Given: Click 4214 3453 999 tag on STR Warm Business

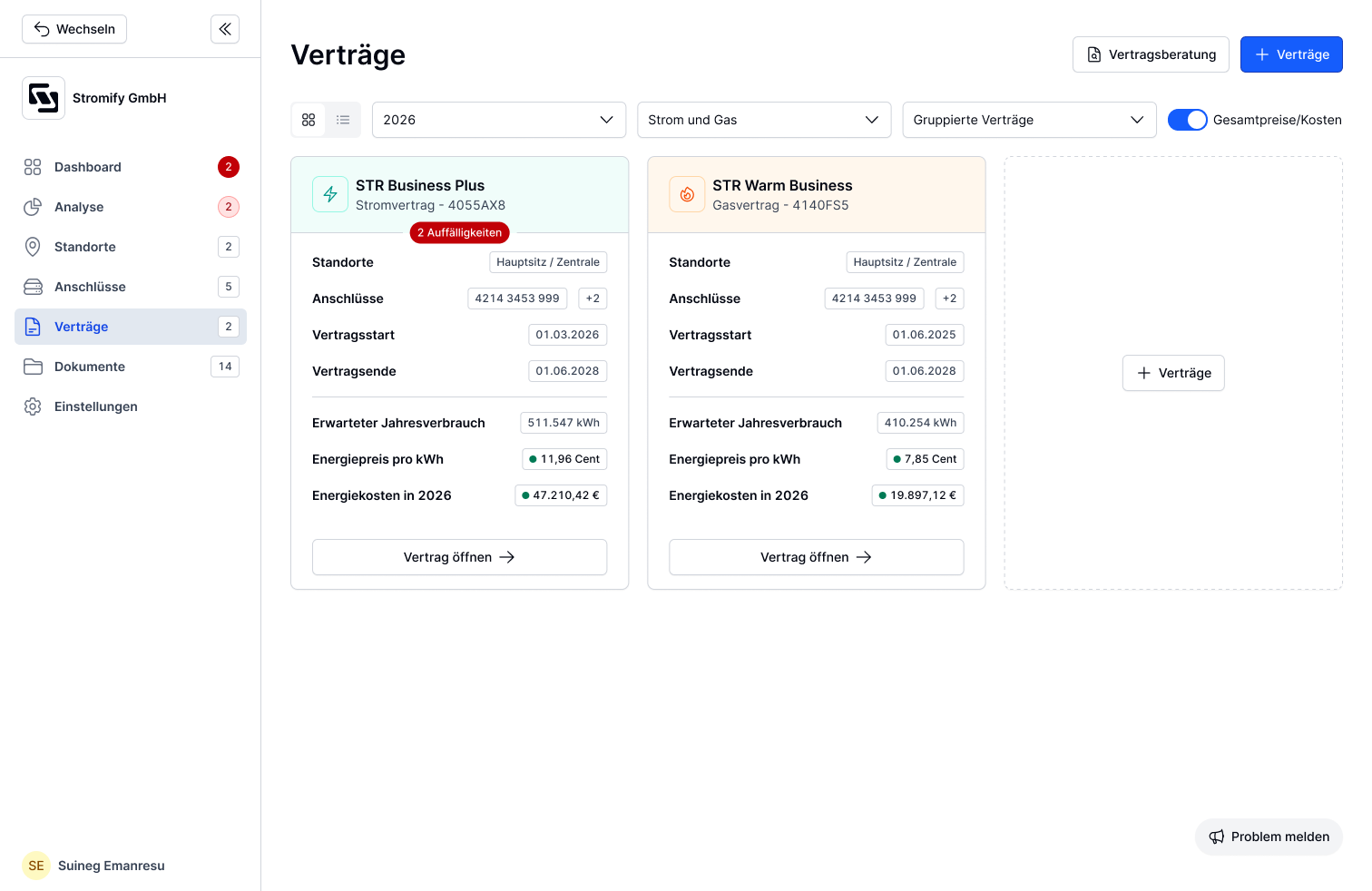Looking at the screenshot, I should (874, 299).
